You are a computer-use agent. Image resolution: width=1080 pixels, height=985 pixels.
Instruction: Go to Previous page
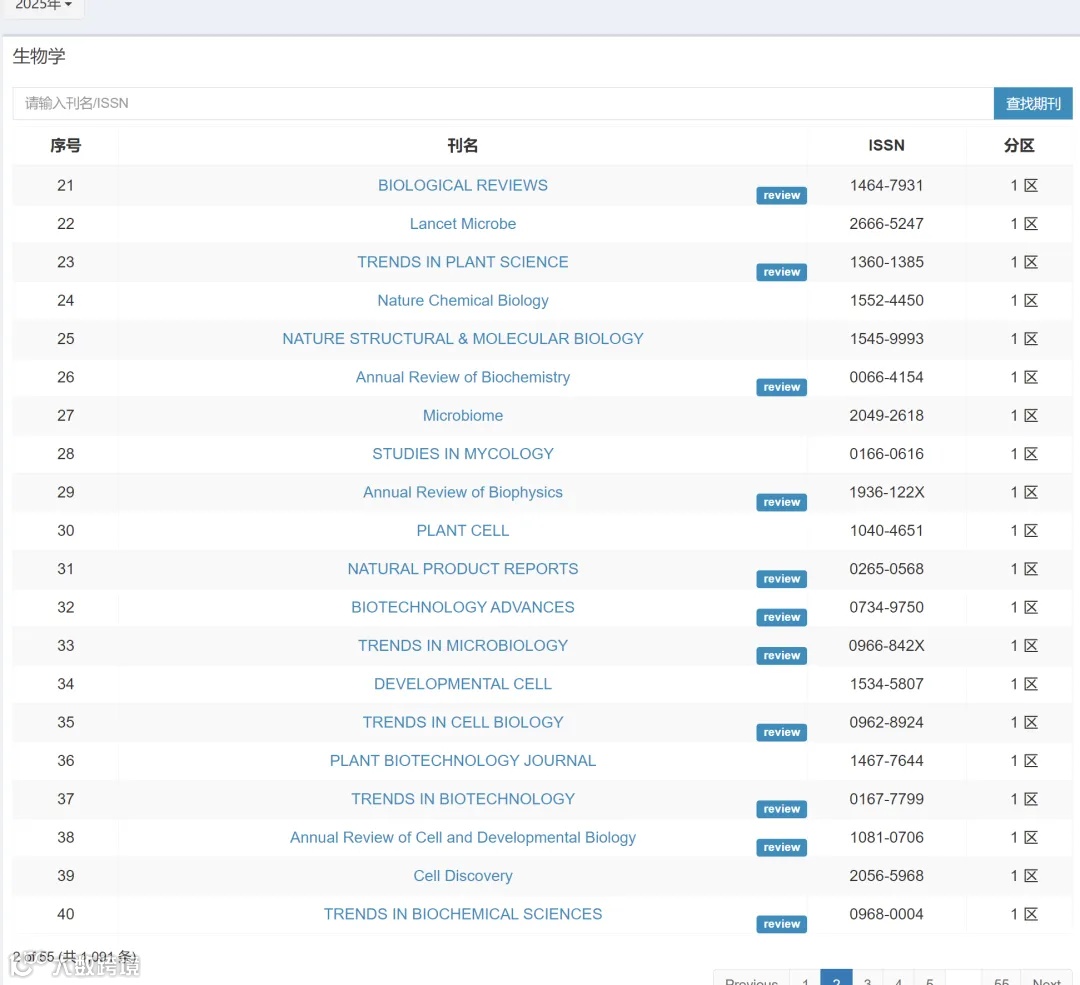(751, 978)
